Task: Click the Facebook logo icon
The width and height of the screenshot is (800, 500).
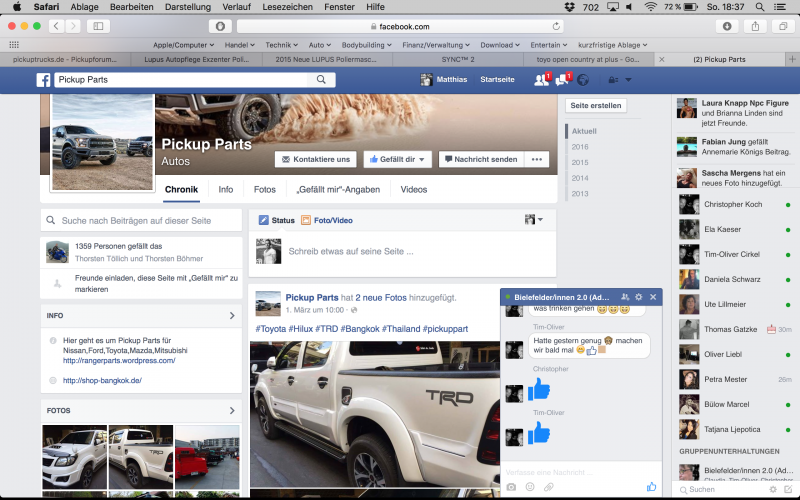Action: tap(43, 80)
